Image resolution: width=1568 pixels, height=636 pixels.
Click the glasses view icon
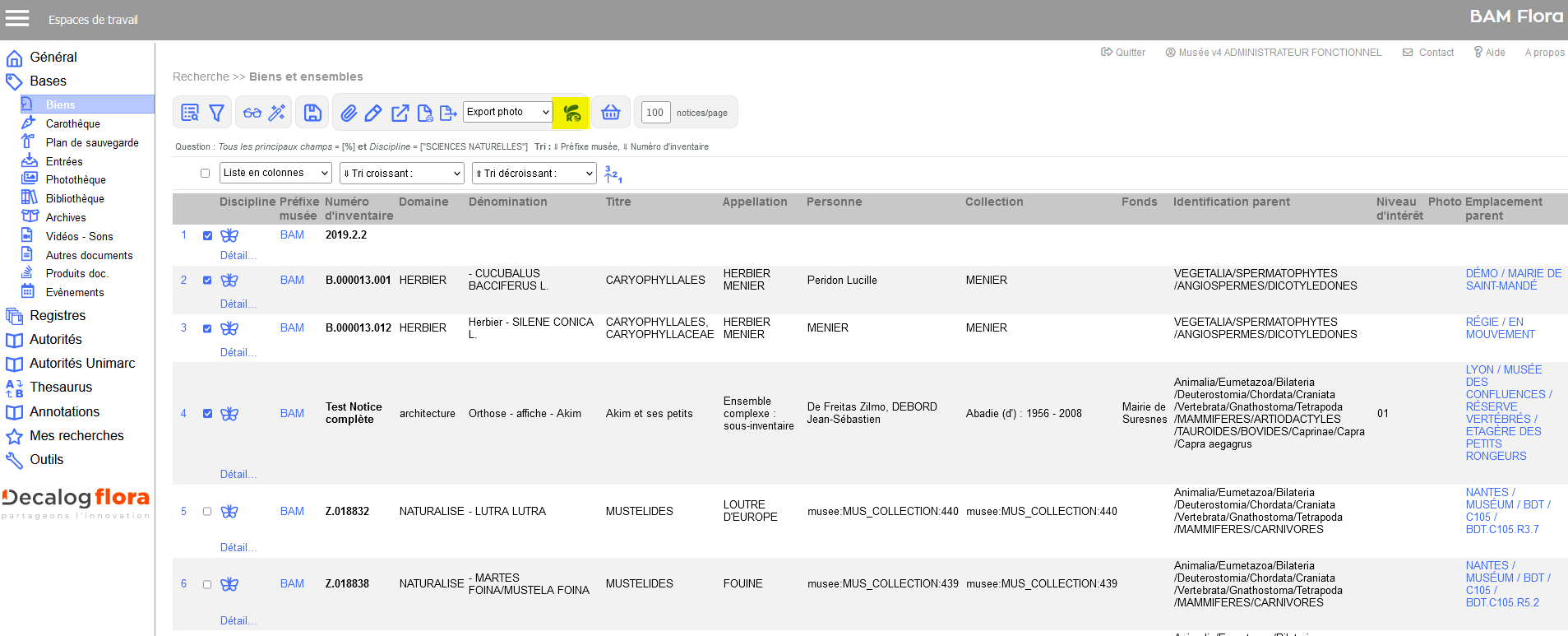click(x=252, y=113)
